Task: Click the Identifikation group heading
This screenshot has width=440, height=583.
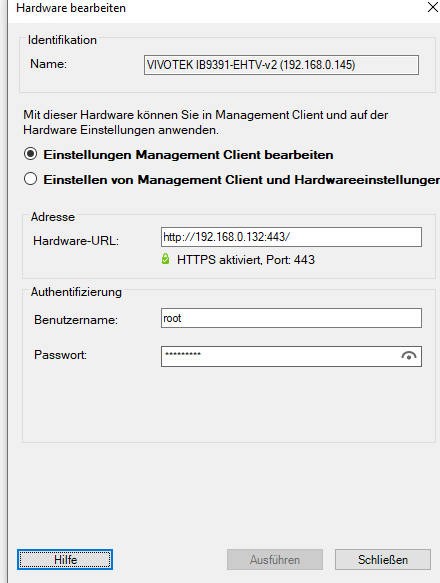Action: coord(62,40)
